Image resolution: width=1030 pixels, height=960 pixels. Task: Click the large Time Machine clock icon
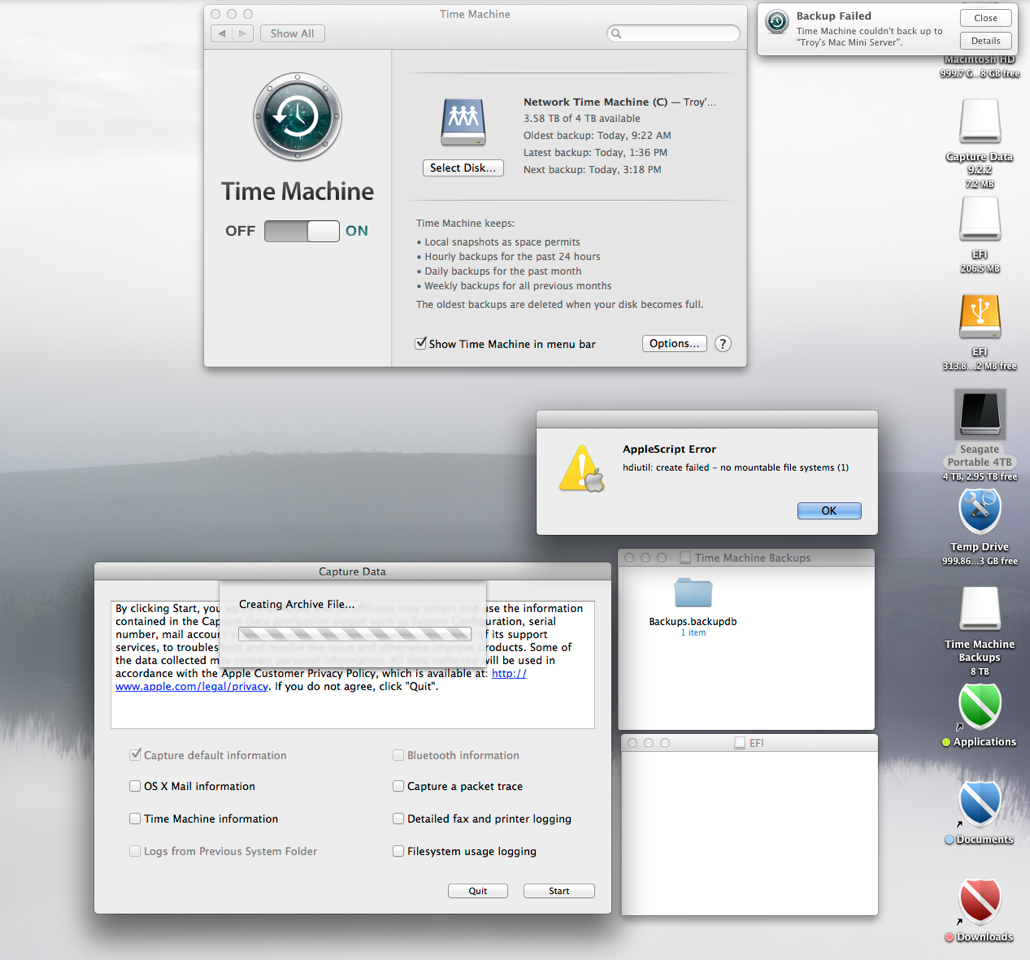pos(297,118)
